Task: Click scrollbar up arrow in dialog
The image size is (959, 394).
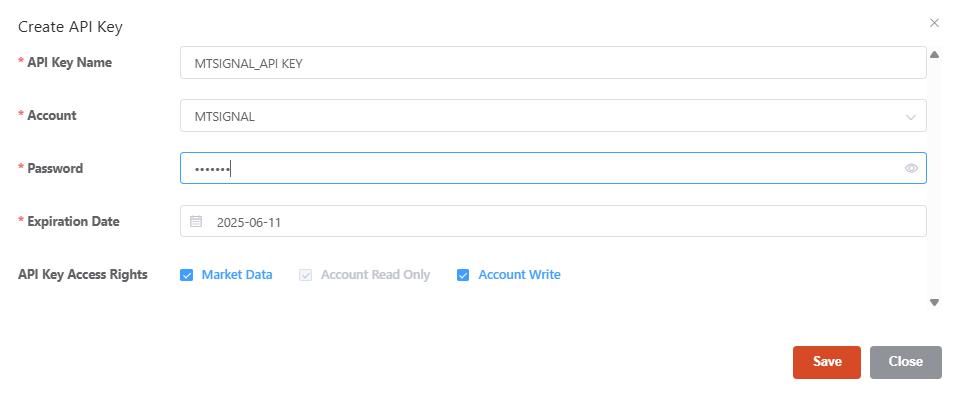Action: pyautogui.click(x=935, y=54)
